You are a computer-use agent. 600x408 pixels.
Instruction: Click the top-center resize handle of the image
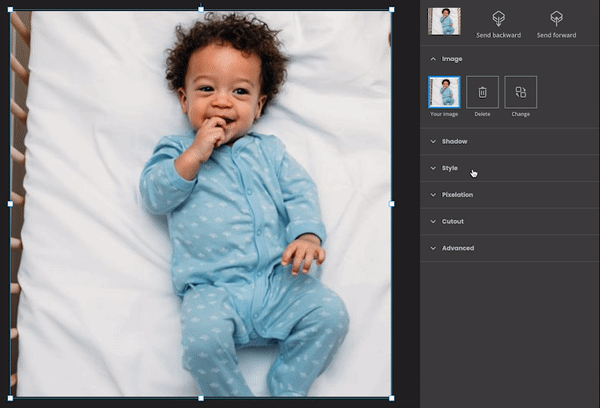[201, 10]
